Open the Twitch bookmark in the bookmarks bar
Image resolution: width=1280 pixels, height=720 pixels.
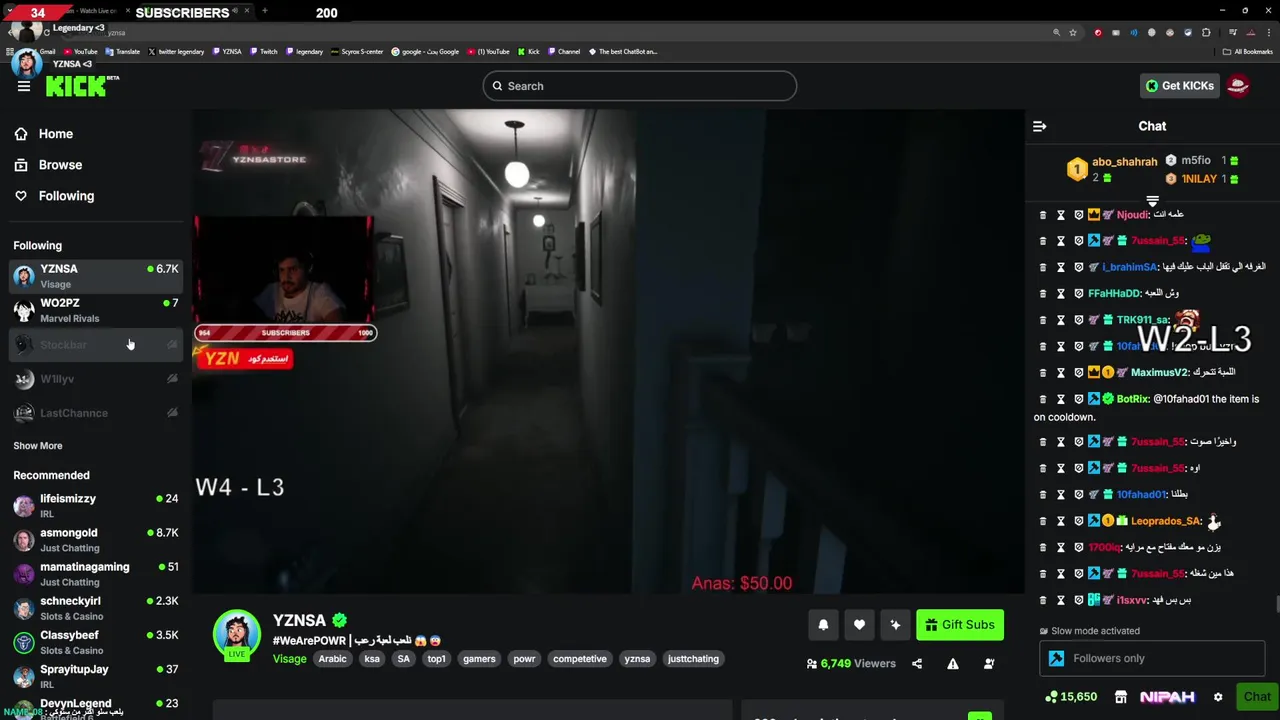[x=264, y=51]
